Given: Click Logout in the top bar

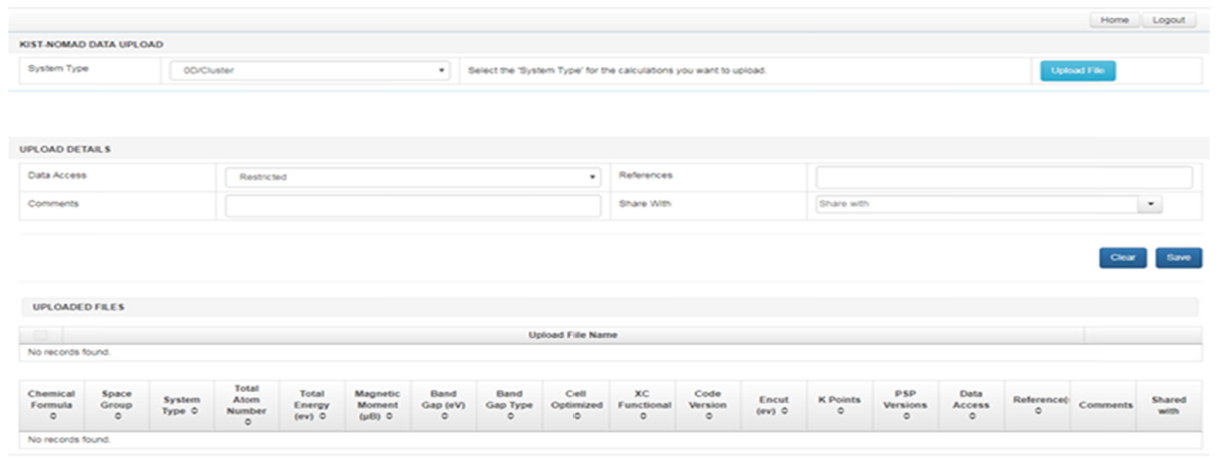Looking at the screenshot, I should pyautogui.click(x=1168, y=20).
